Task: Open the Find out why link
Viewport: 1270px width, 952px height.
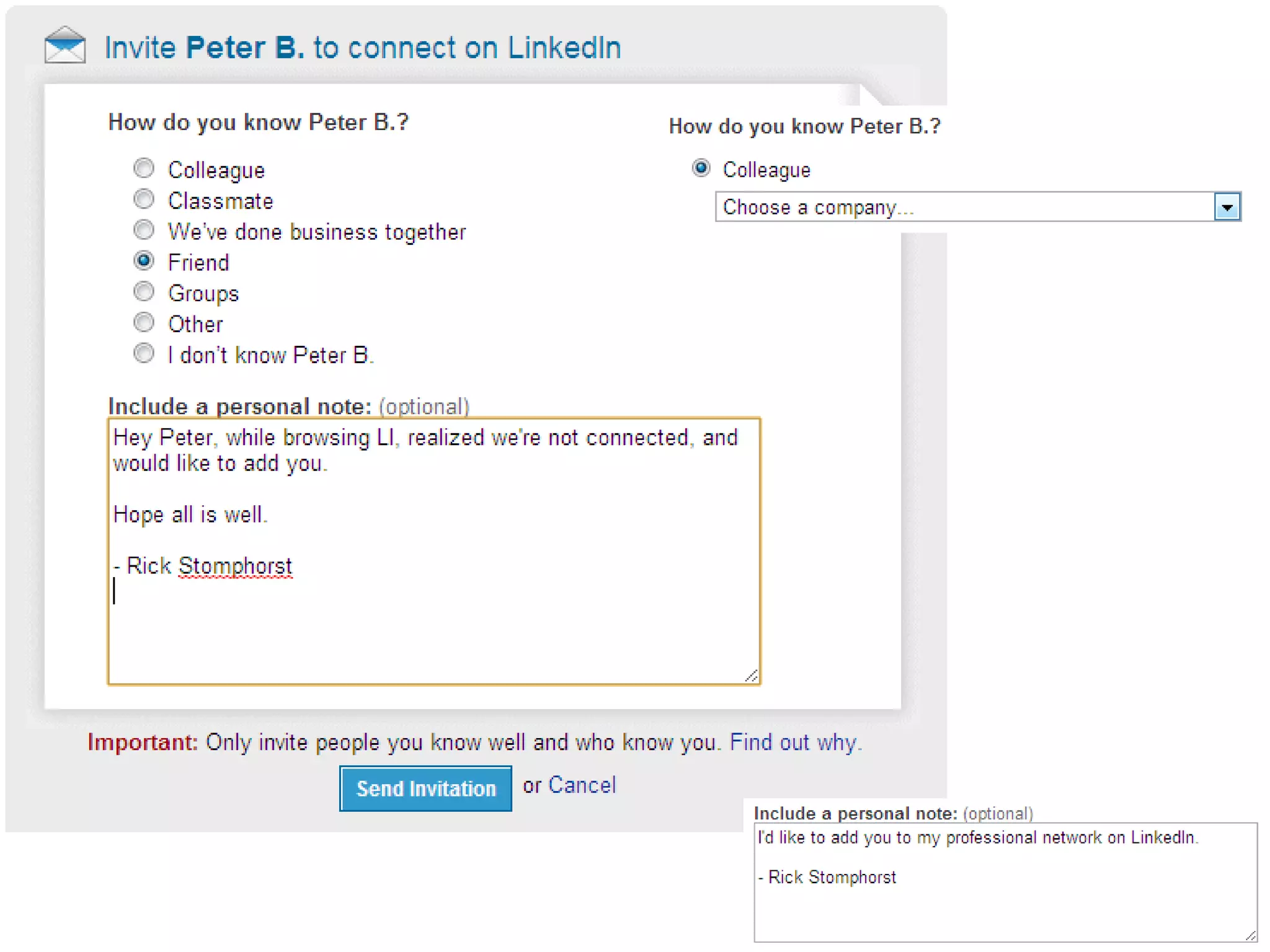Action: [x=795, y=743]
